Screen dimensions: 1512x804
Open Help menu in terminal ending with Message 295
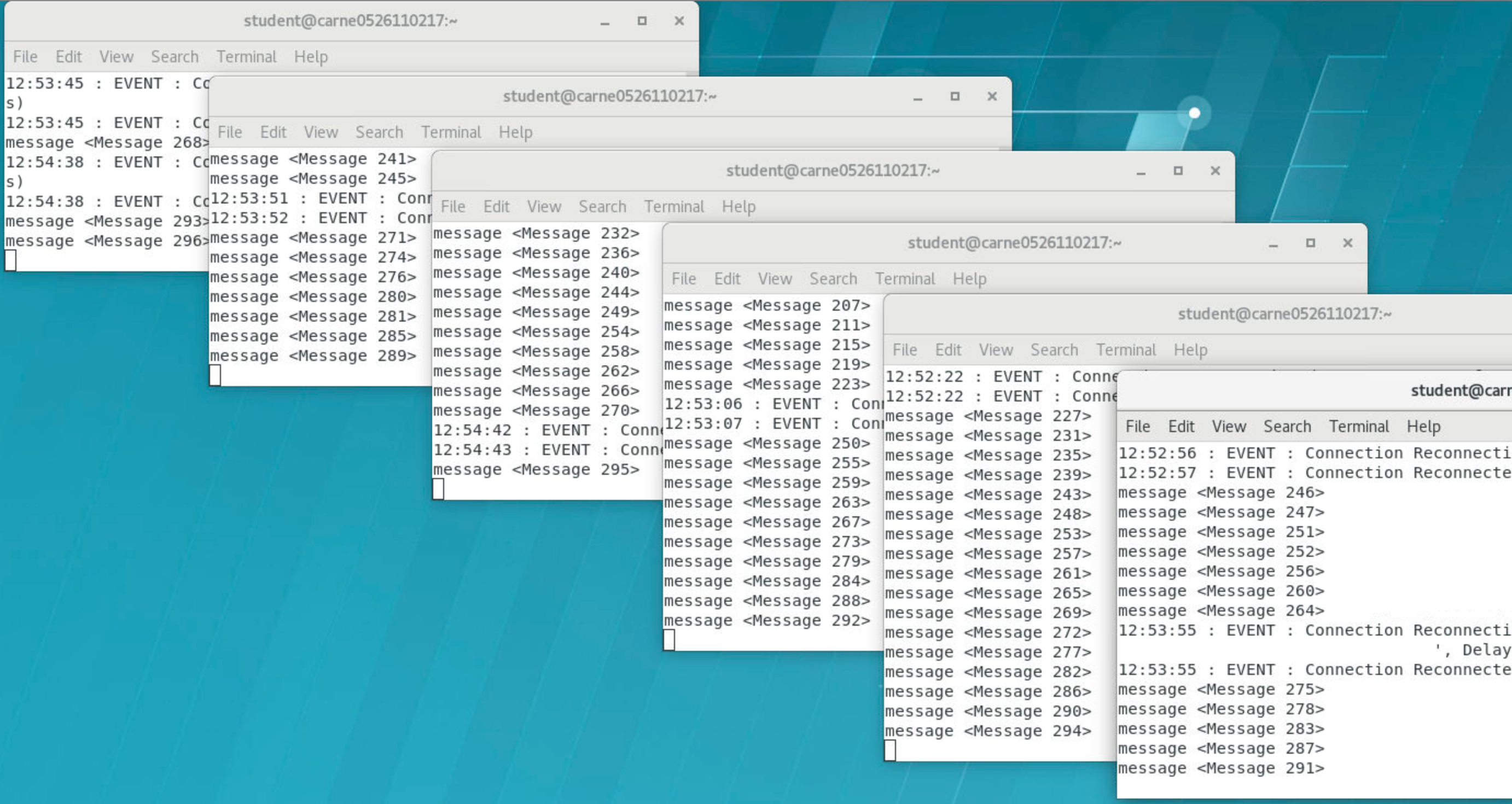tap(739, 207)
